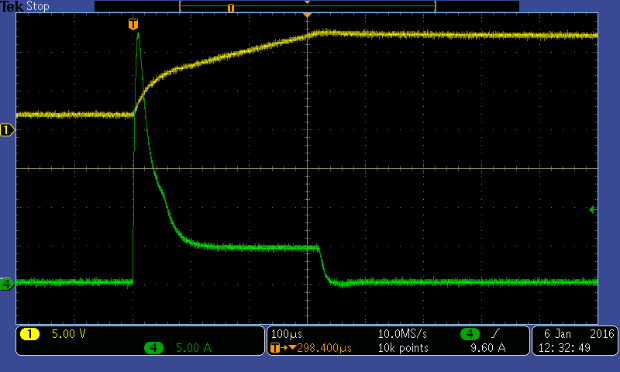Click the orange center trigger point triangle
The image size is (620, 372).
pos(307,15)
